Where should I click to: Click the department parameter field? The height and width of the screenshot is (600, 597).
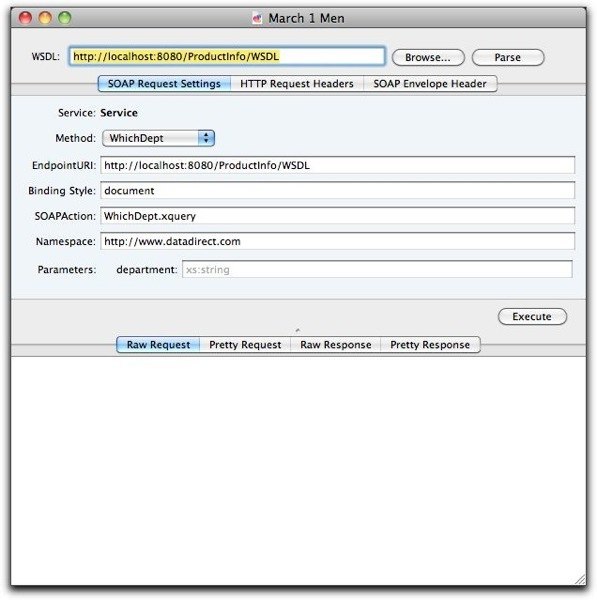(377, 269)
